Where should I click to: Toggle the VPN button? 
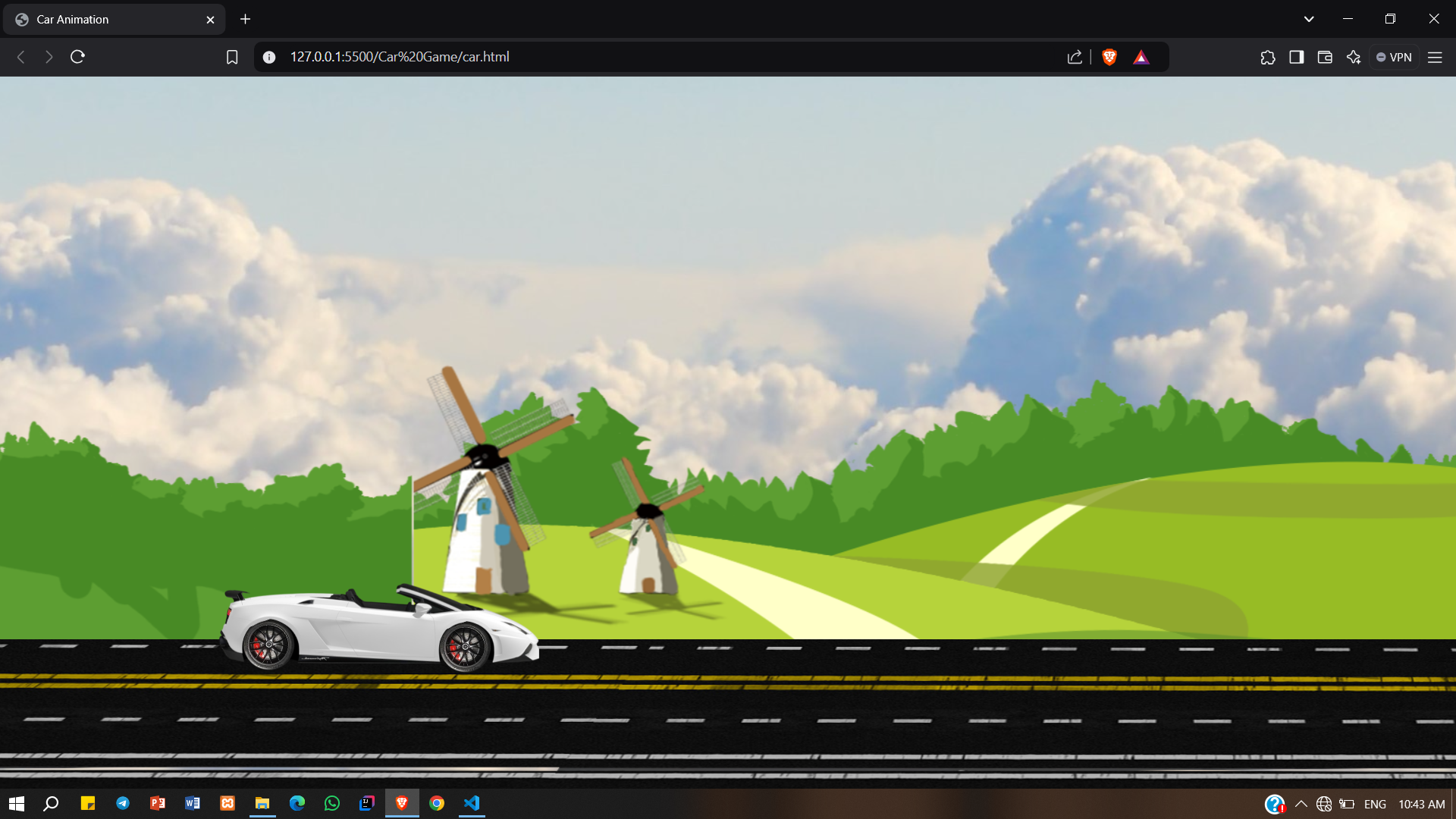coord(1394,57)
